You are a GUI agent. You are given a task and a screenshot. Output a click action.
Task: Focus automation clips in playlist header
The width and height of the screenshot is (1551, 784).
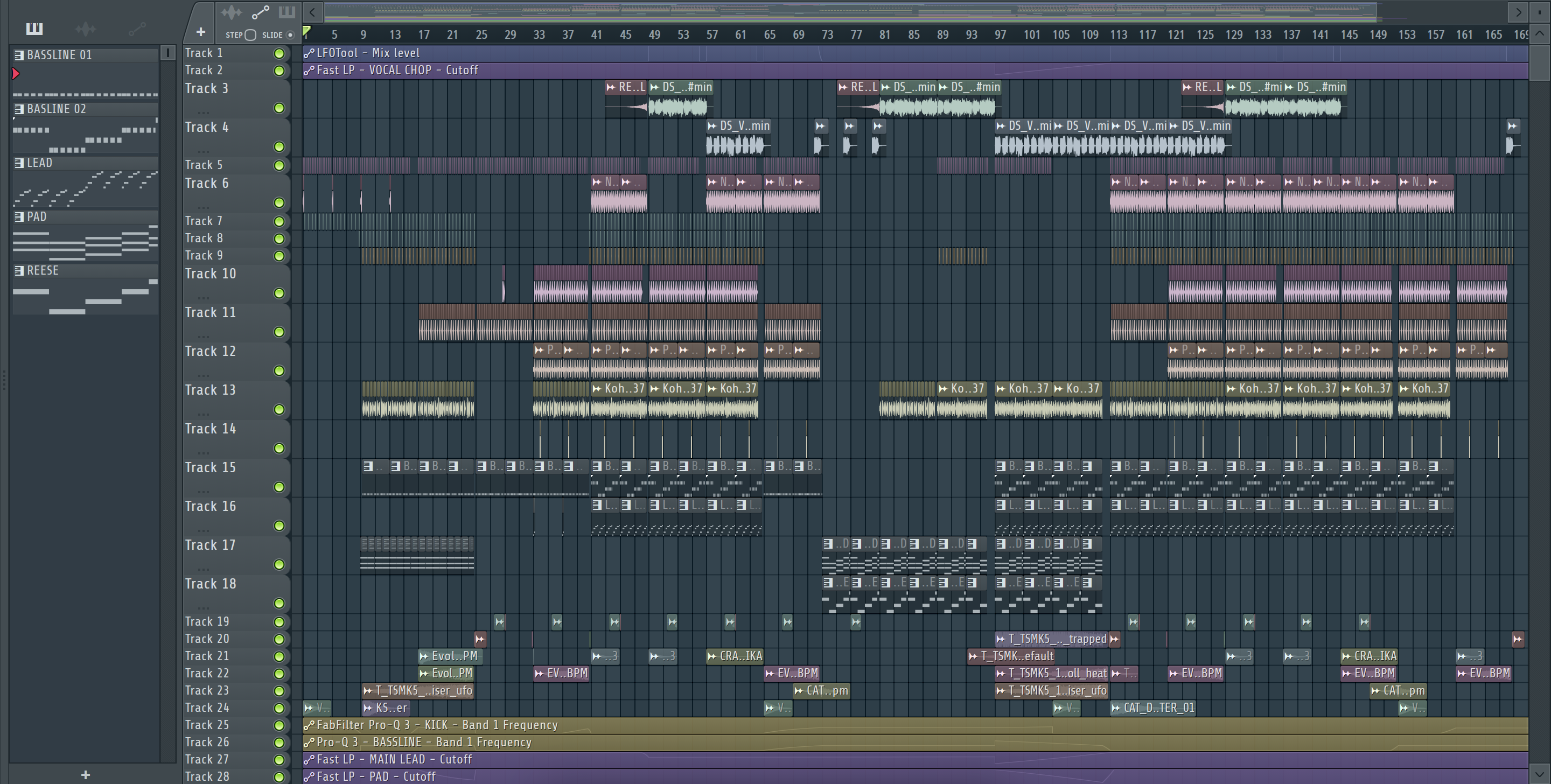tap(260, 12)
